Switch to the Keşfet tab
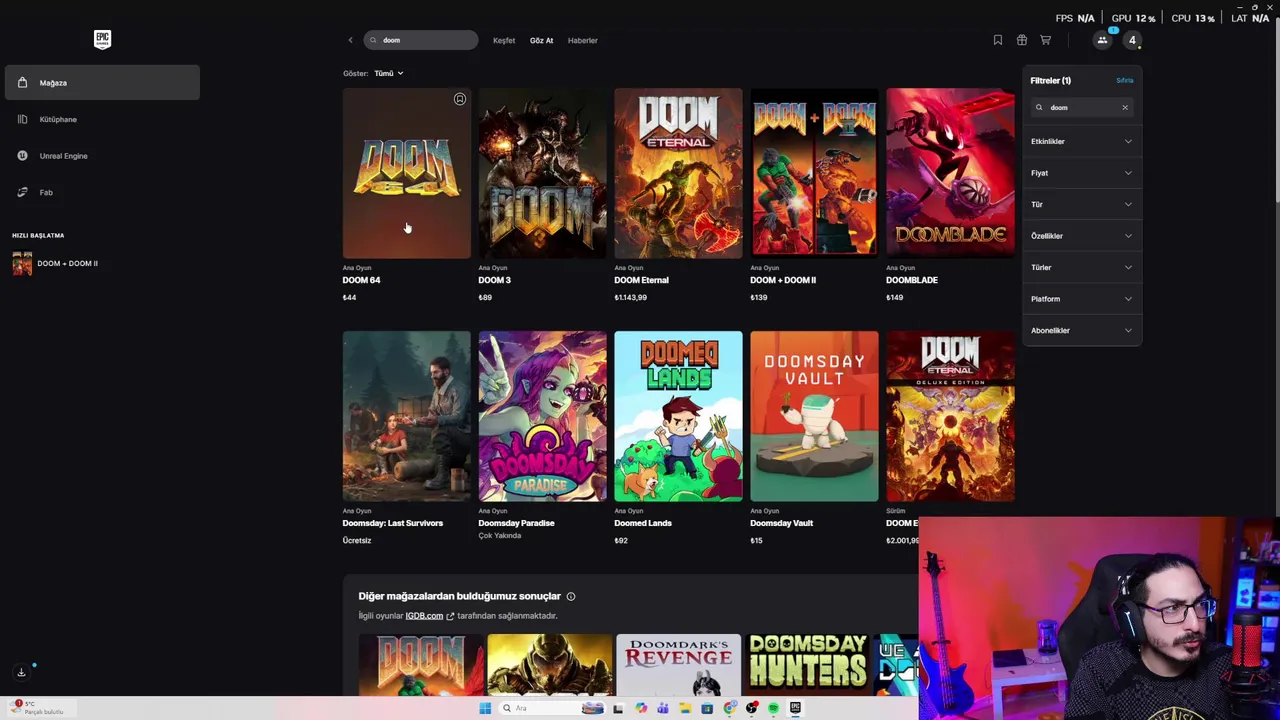 tap(504, 41)
